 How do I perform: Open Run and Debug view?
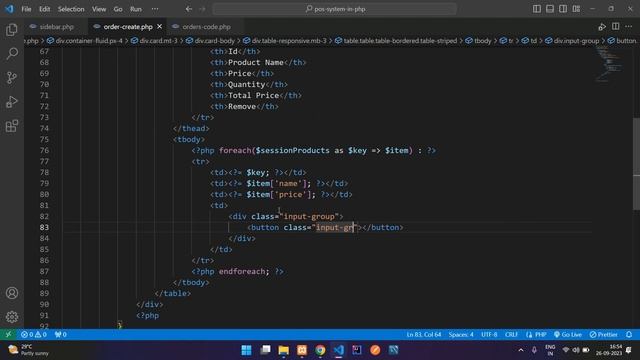12,102
